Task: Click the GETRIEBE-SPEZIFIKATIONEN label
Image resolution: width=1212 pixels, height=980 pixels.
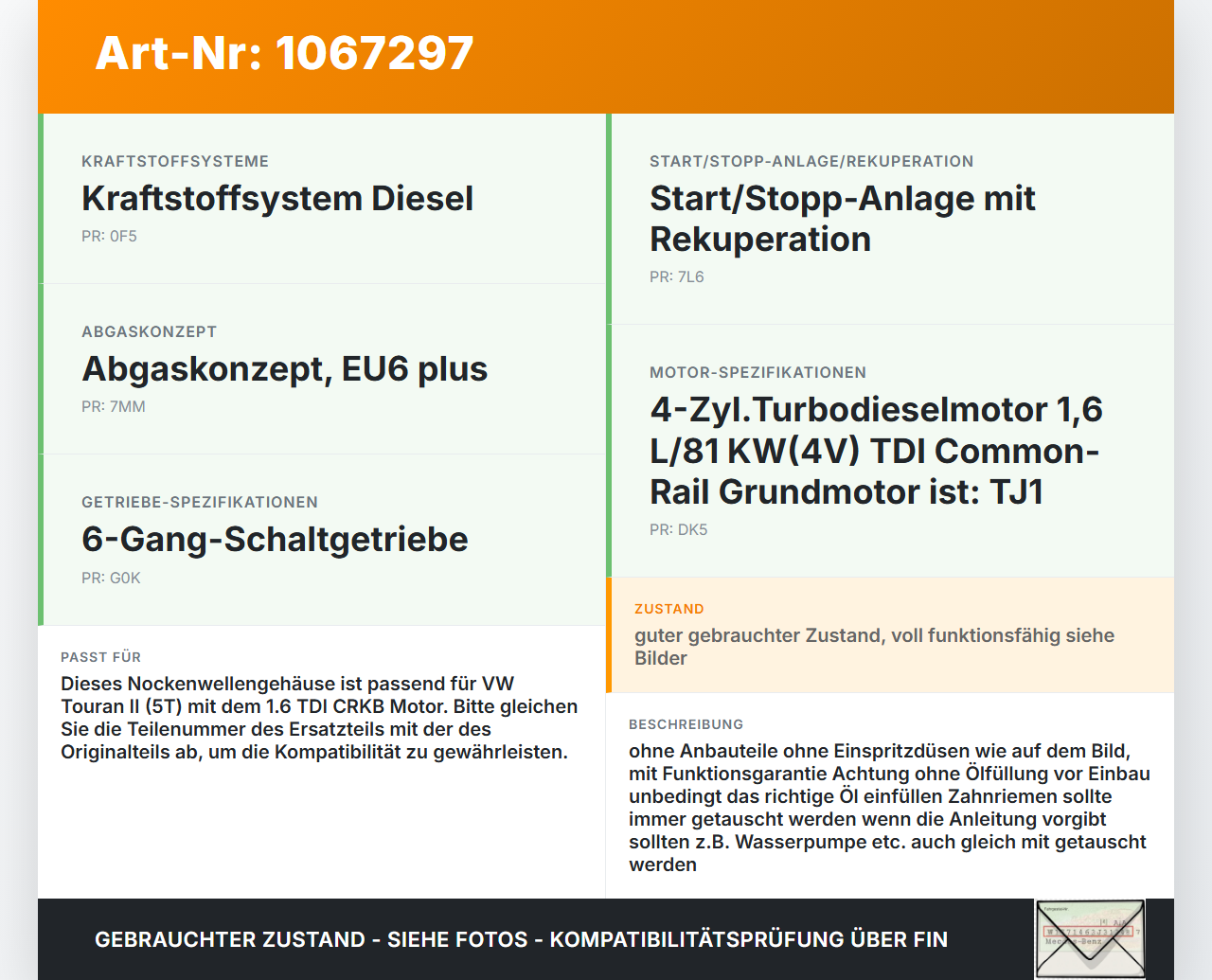Action: click(200, 502)
